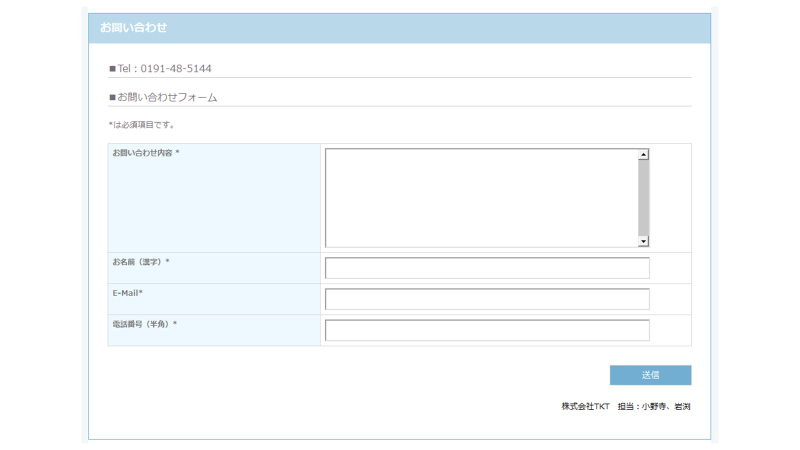Click the textarea scrollbar up arrow
This screenshot has width=800, height=450.
point(643,154)
